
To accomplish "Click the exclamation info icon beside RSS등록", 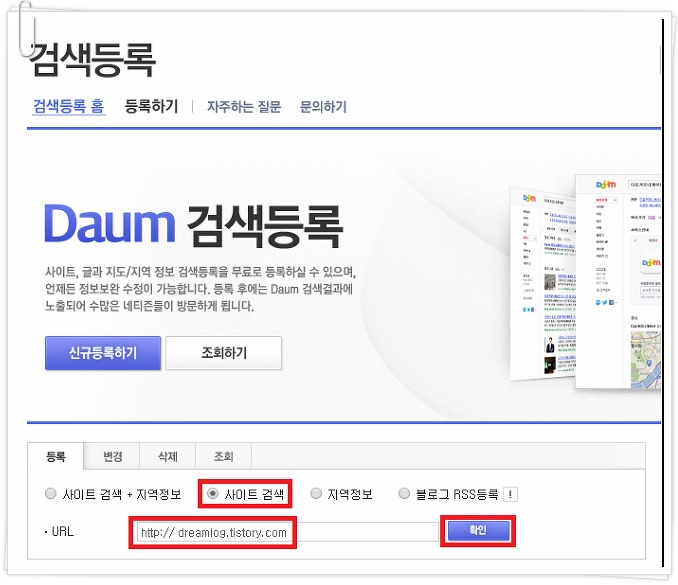I will (510, 494).
